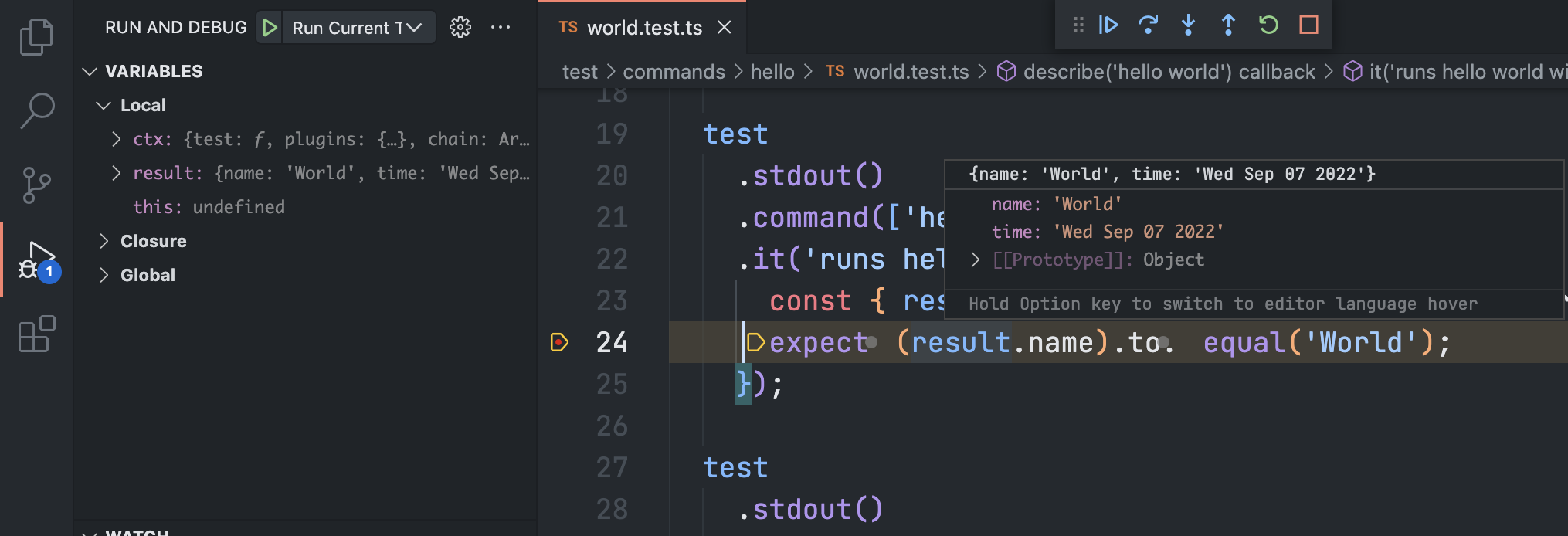Click the 'equal' method on line 24
Image resolution: width=1568 pixels, height=536 pixels.
coord(1244,342)
